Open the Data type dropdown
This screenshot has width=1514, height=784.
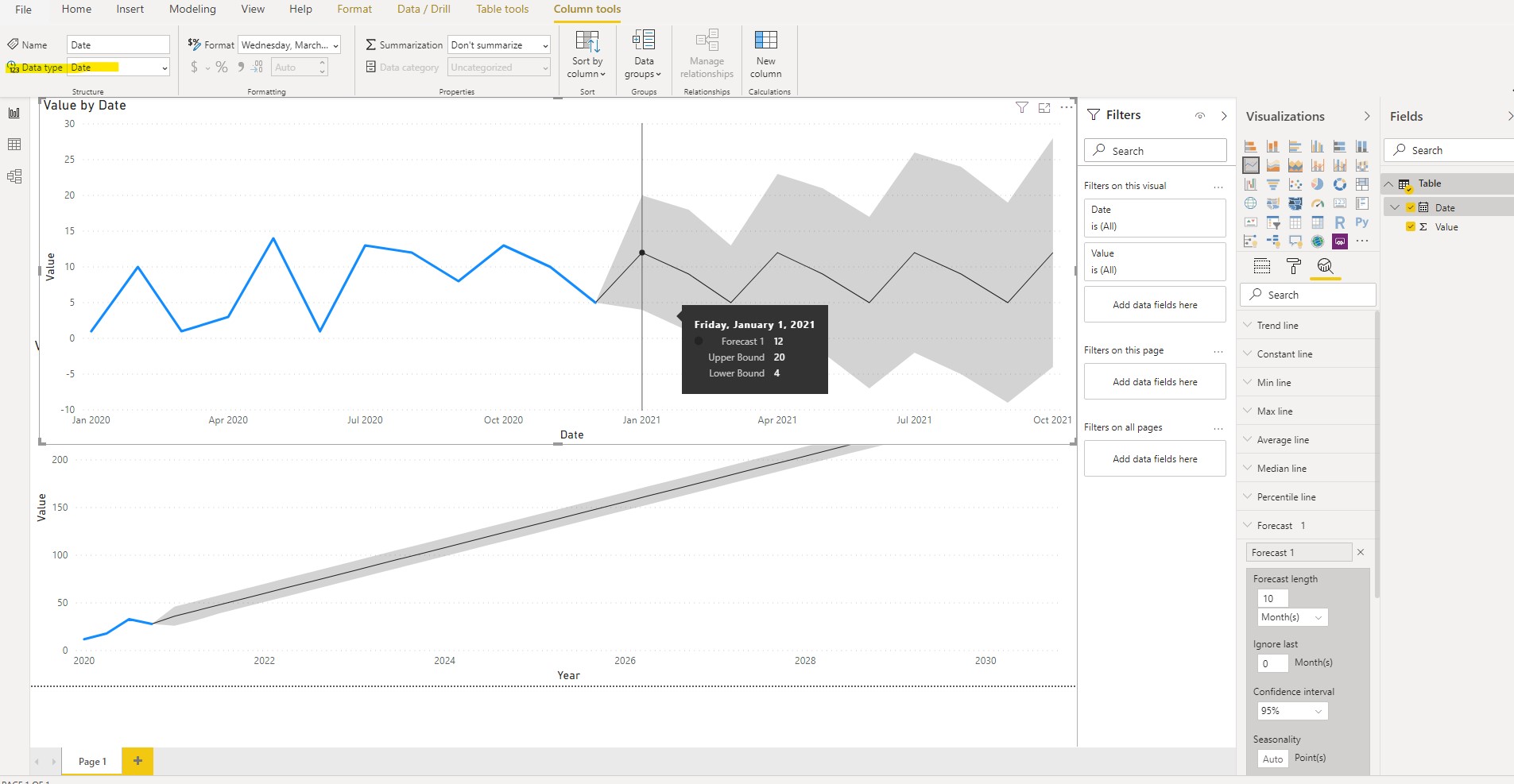pyautogui.click(x=118, y=68)
